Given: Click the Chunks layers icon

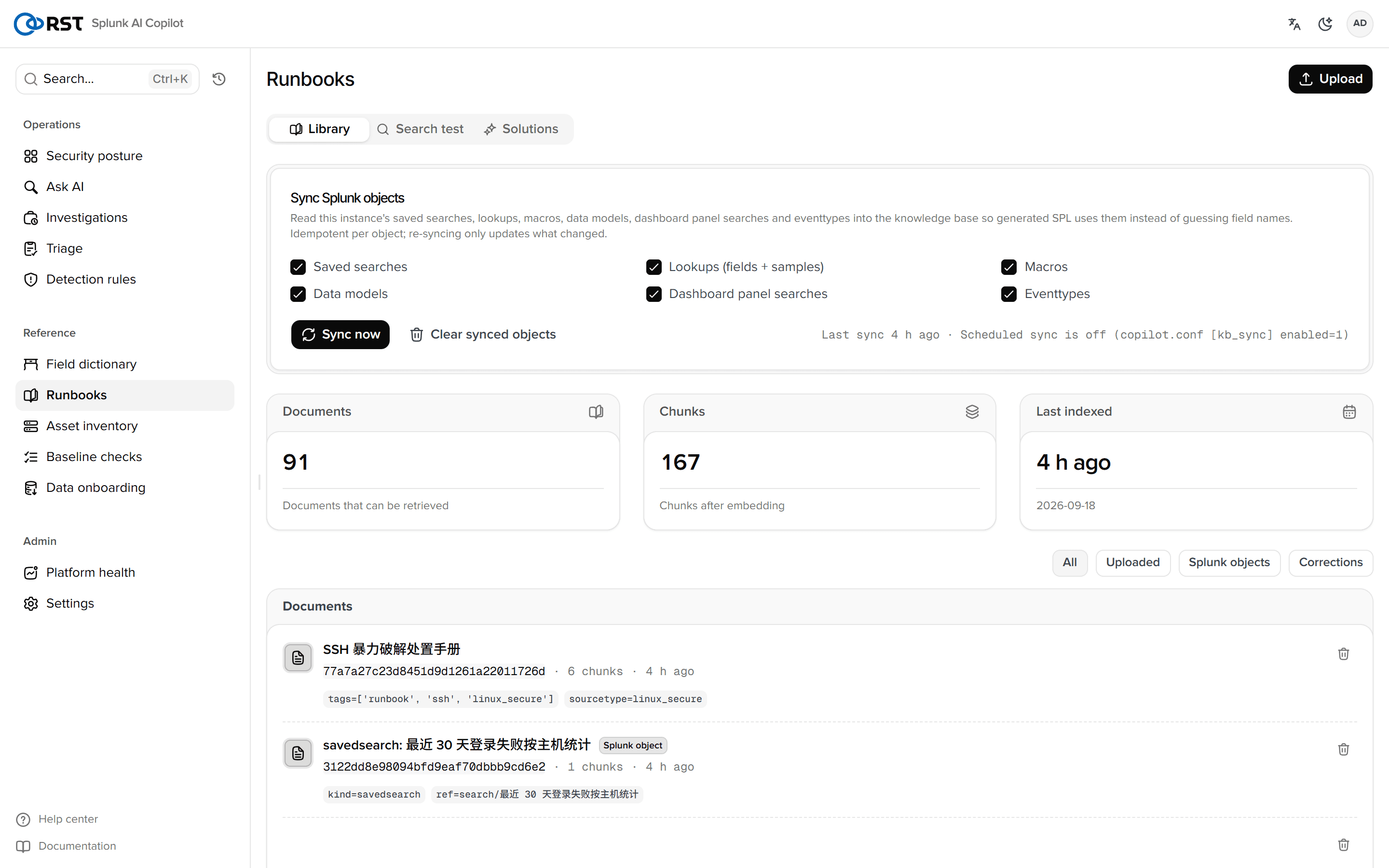Looking at the screenshot, I should [x=972, y=412].
